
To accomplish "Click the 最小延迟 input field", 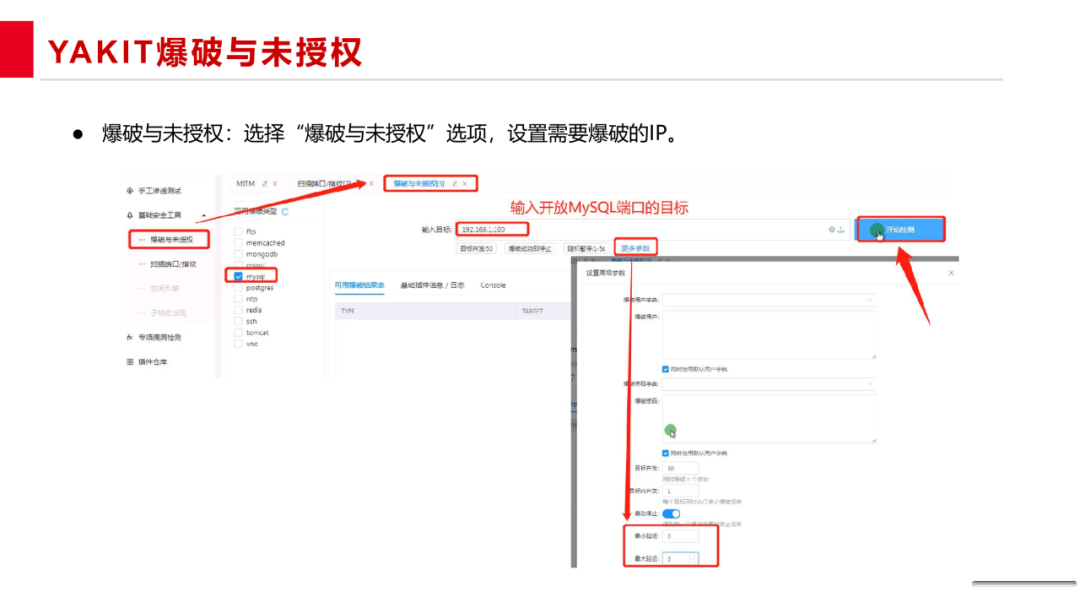I will (681, 536).
